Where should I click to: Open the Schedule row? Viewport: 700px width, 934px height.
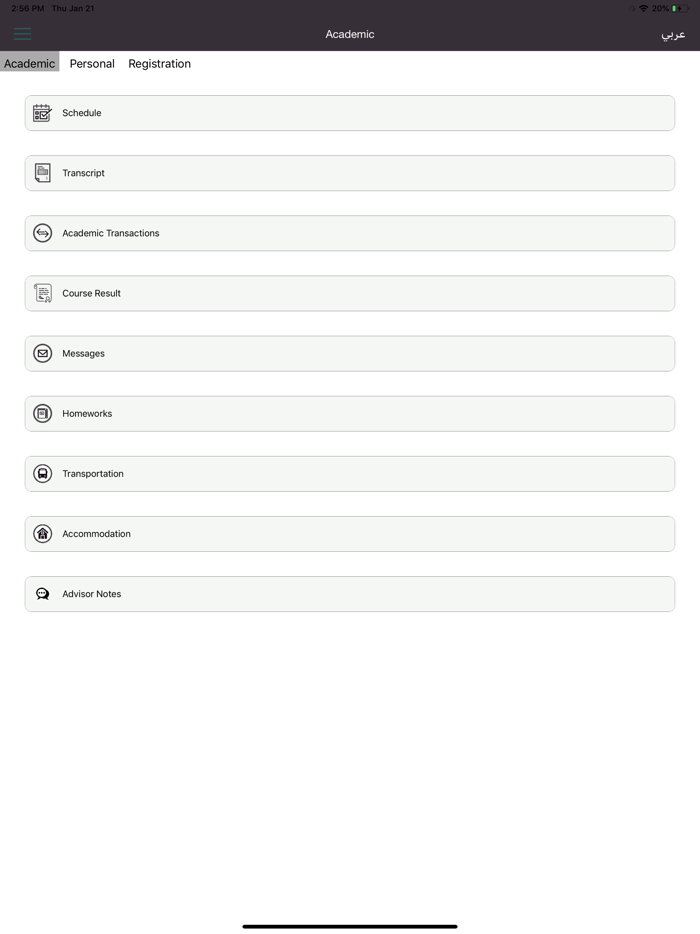pos(350,113)
